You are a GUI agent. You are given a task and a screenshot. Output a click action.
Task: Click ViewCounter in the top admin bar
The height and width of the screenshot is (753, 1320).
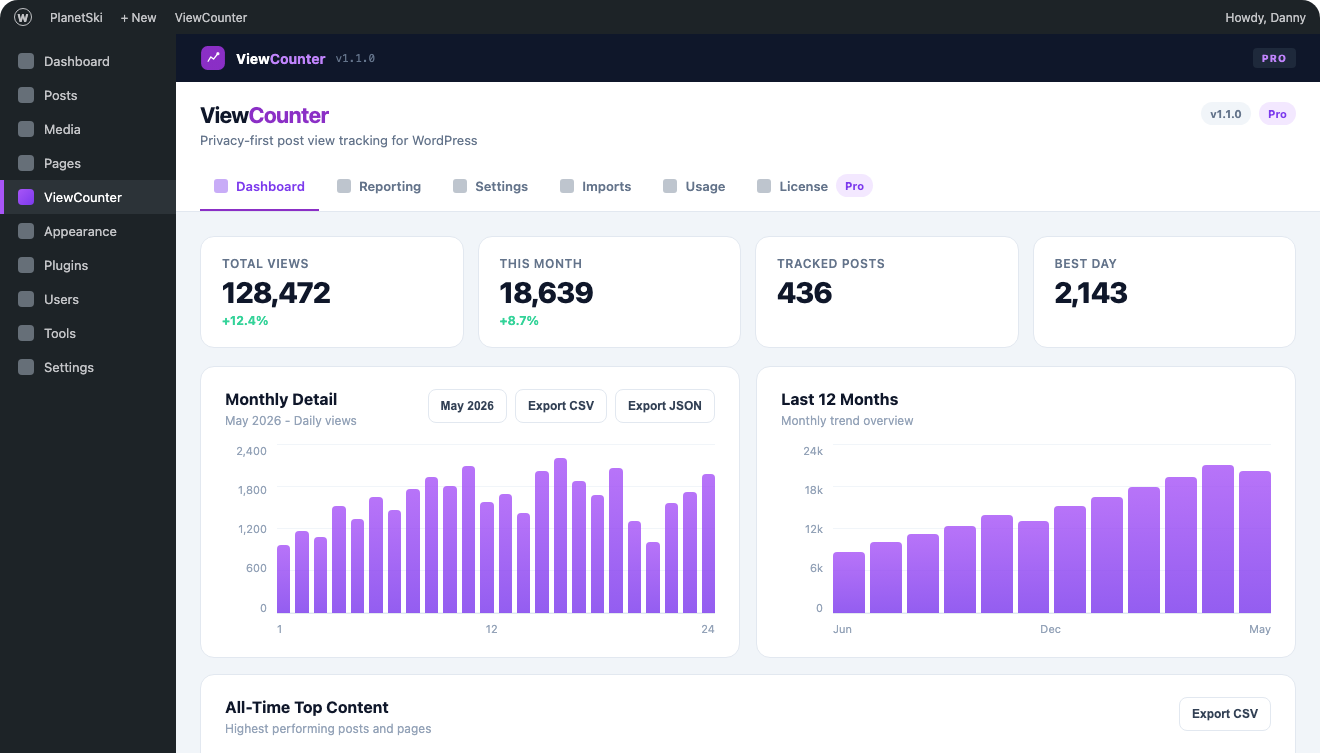pyautogui.click(x=211, y=17)
